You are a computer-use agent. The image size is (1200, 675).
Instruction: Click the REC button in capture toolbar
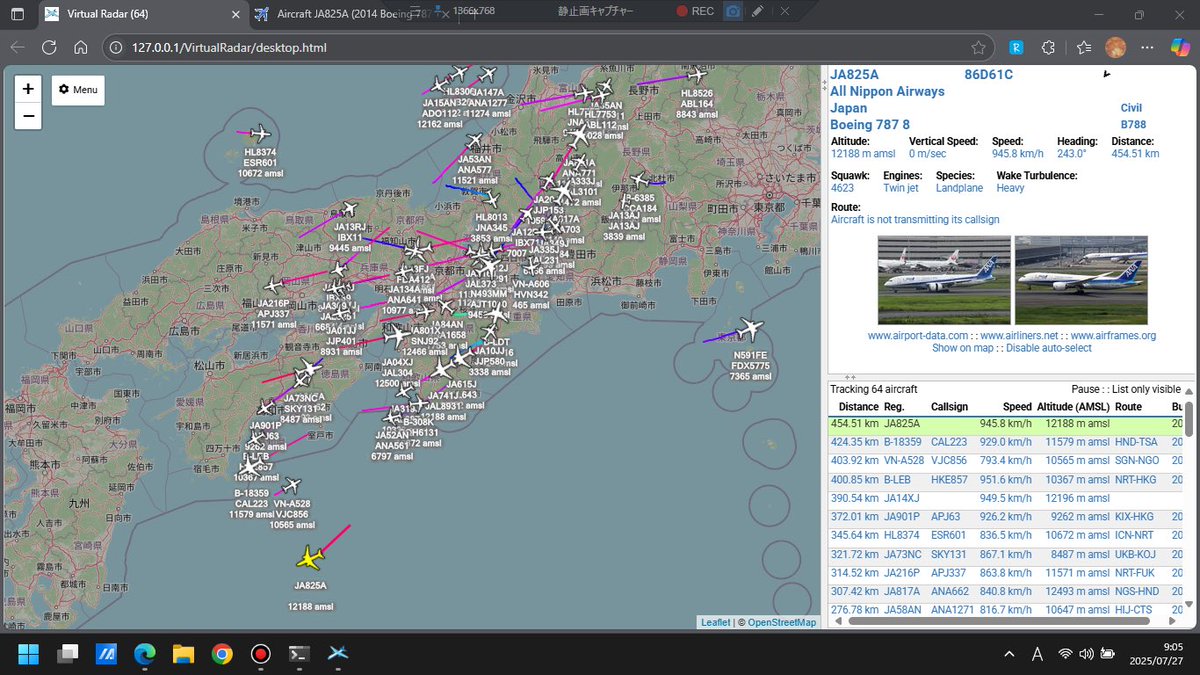[695, 11]
